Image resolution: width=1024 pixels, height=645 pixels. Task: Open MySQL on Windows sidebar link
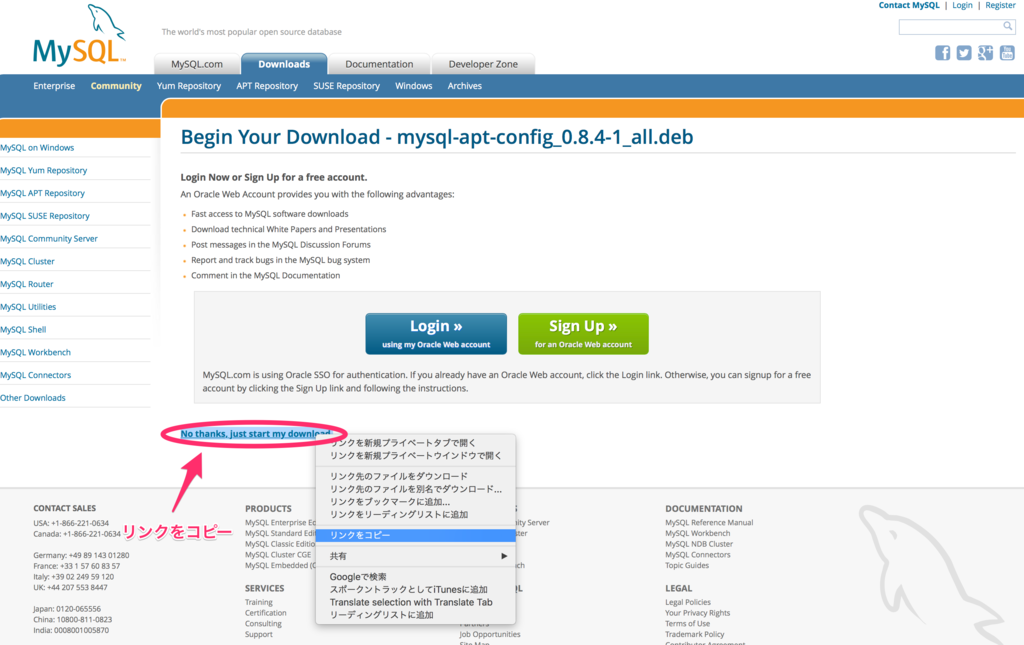pyautogui.click(x=37, y=148)
